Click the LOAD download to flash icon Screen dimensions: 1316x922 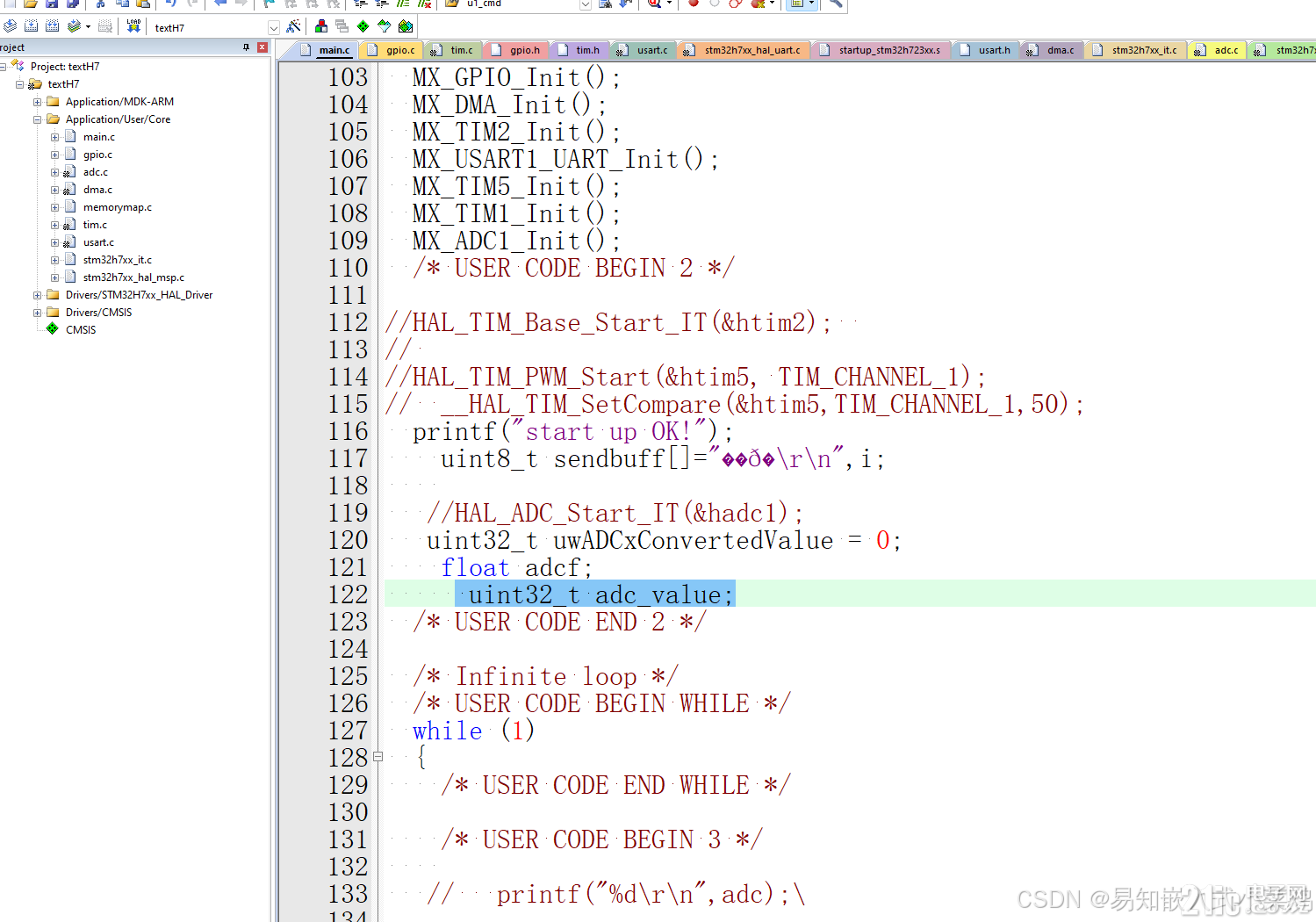(x=133, y=26)
